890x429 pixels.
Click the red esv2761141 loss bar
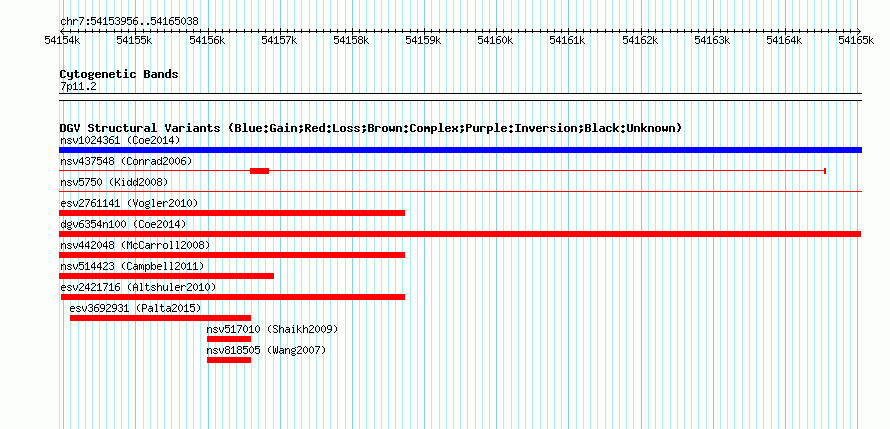click(x=232, y=213)
